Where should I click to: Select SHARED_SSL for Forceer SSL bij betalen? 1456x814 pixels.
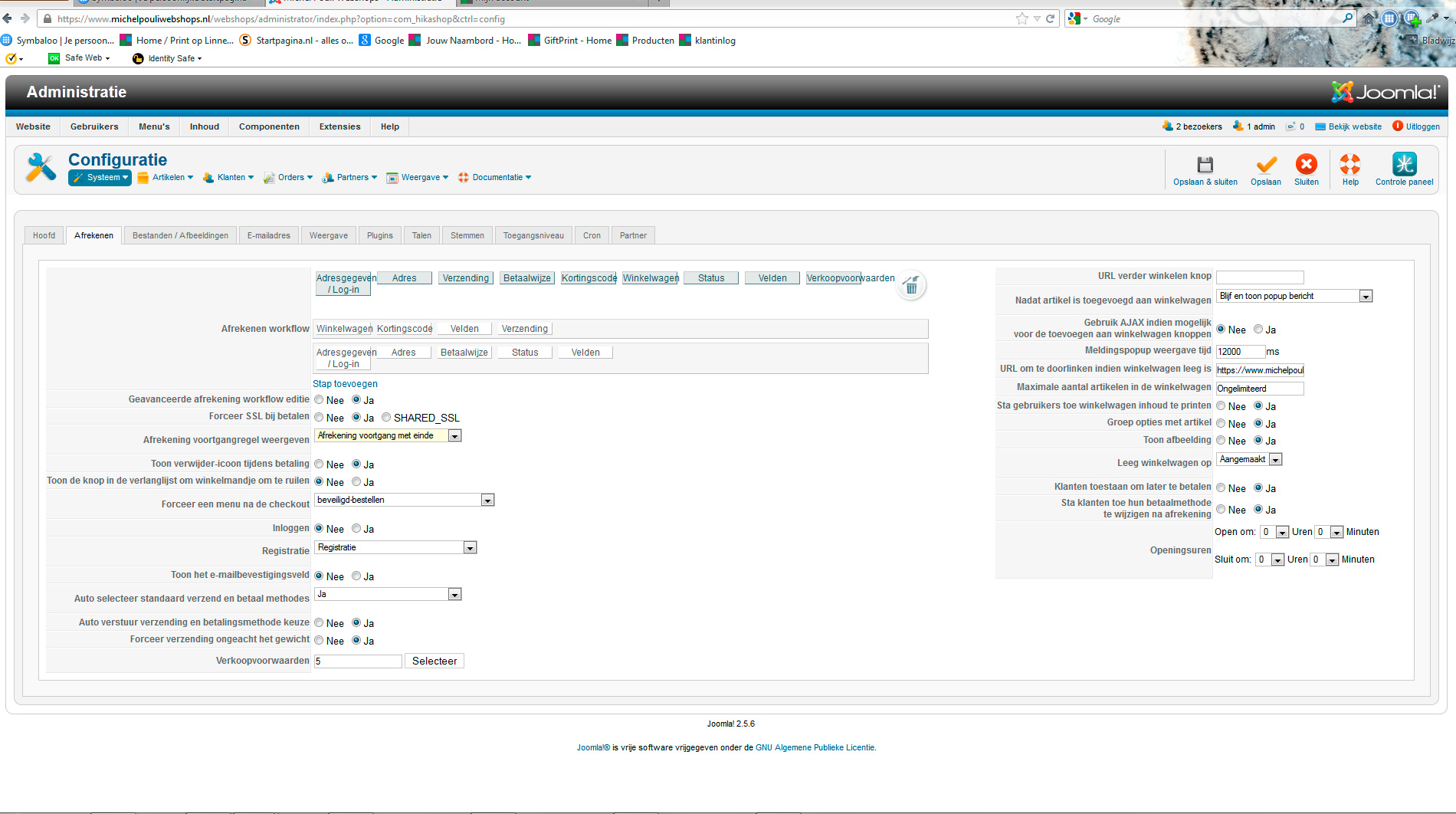[x=386, y=417]
